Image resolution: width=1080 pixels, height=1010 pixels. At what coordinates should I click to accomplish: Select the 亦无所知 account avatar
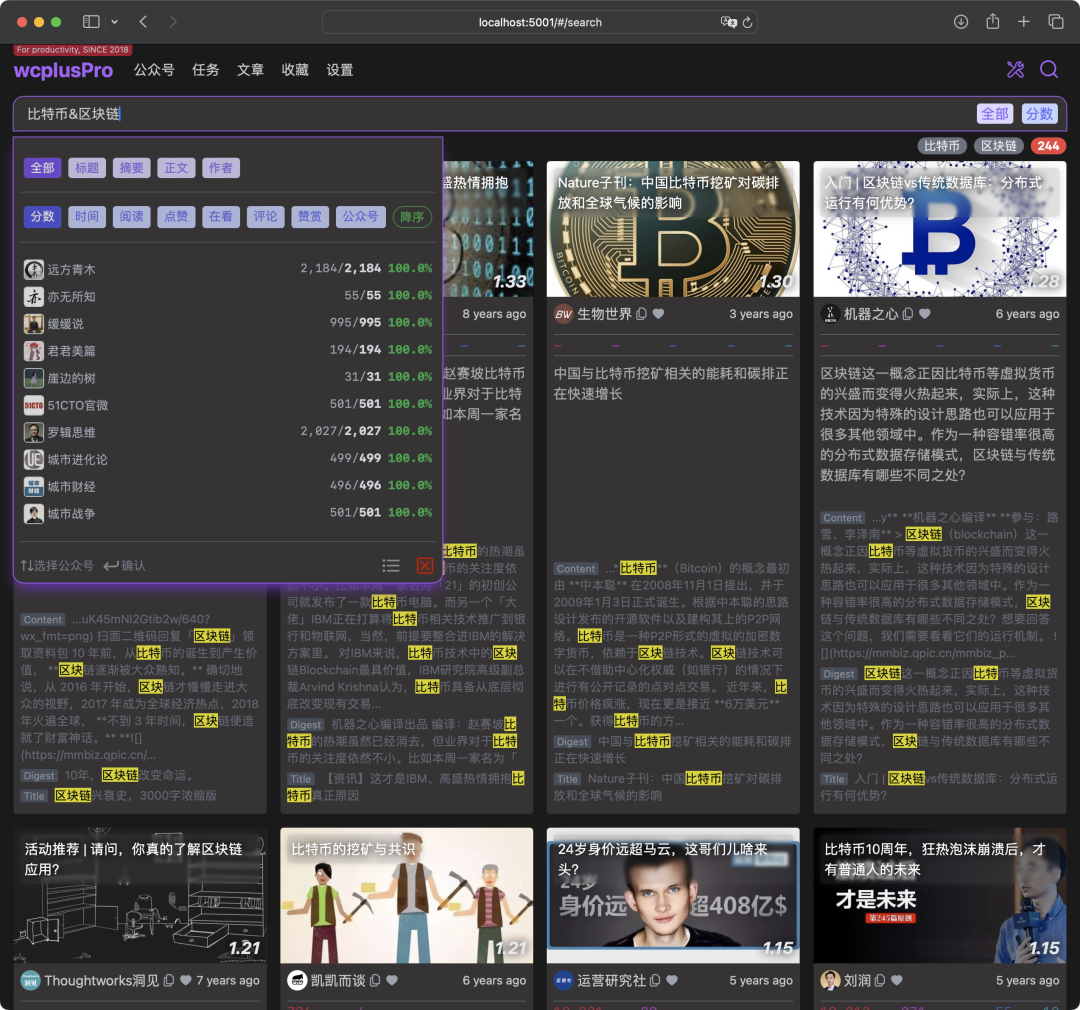(x=34, y=296)
